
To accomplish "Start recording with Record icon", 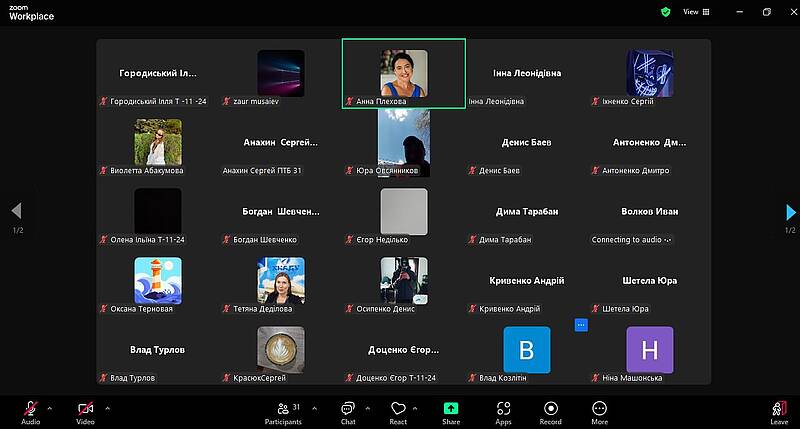I will 551,410.
